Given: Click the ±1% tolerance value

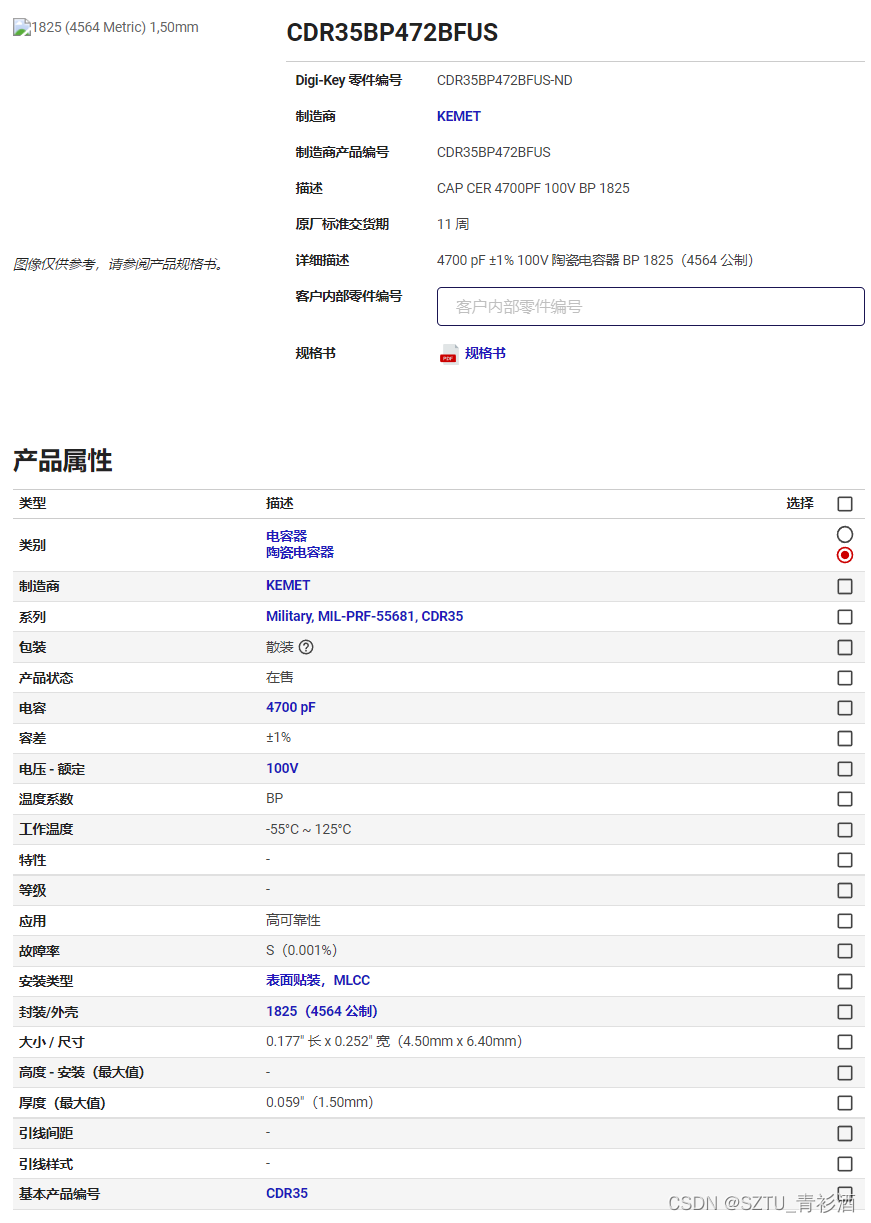Looking at the screenshot, I should [279, 738].
